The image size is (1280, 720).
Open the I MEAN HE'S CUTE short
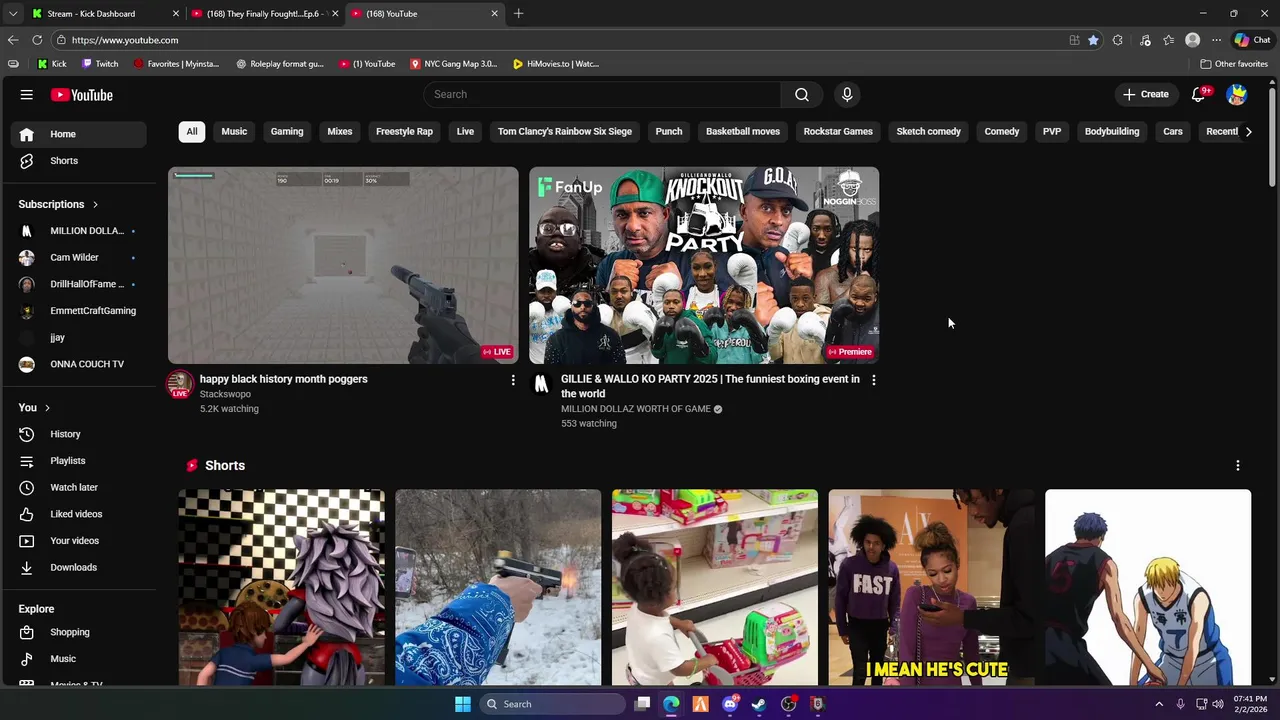[931, 587]
